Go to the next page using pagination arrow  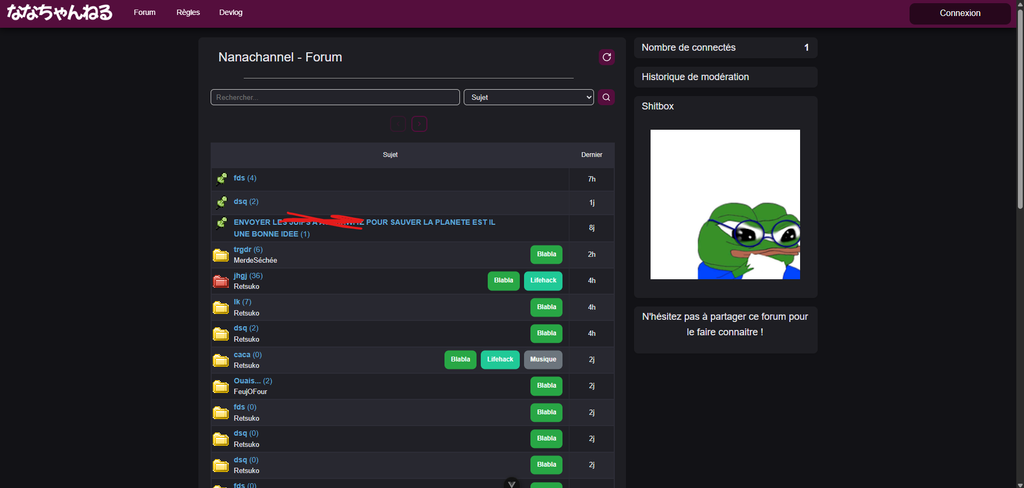420,124
